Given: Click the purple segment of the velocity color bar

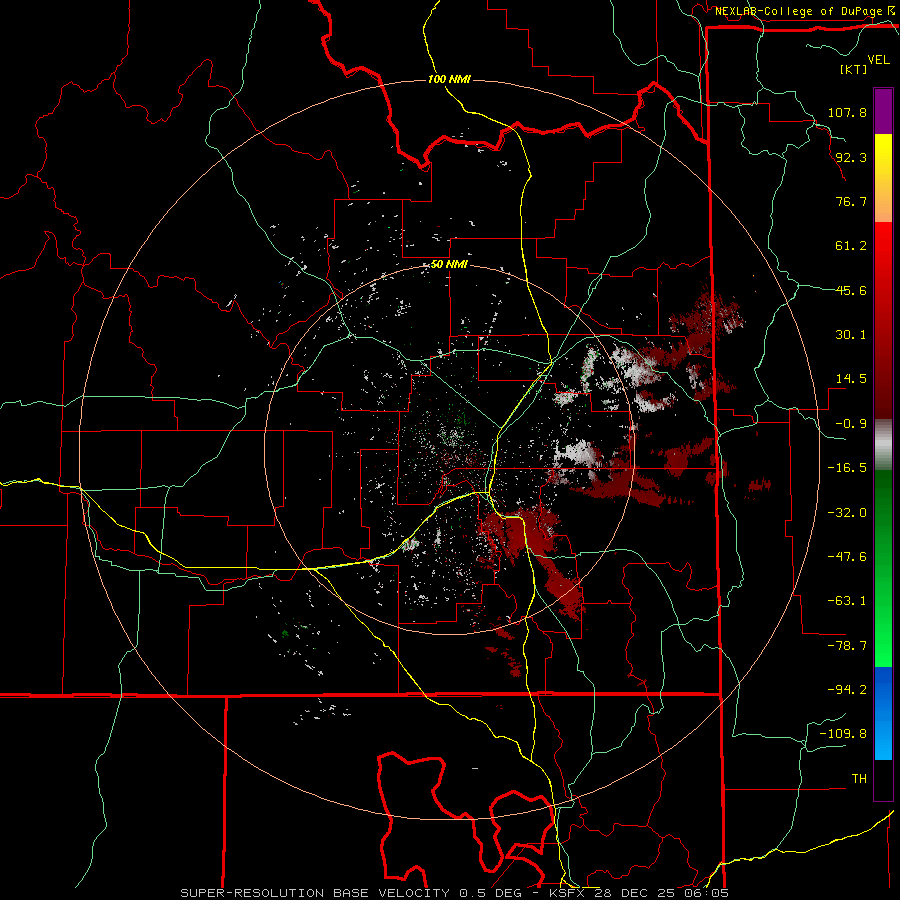Looking at the screenshot, I should coord(883,111).
